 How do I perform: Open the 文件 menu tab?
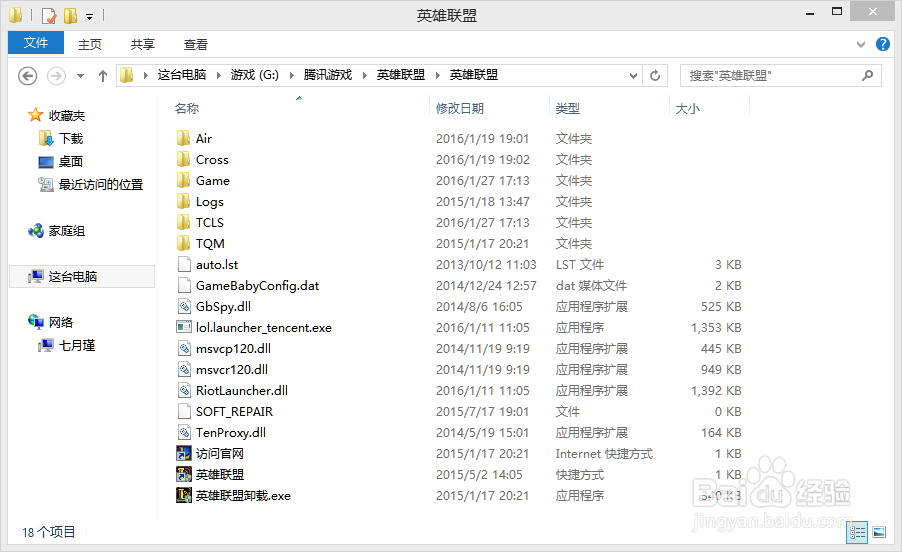tap(36, 43)
